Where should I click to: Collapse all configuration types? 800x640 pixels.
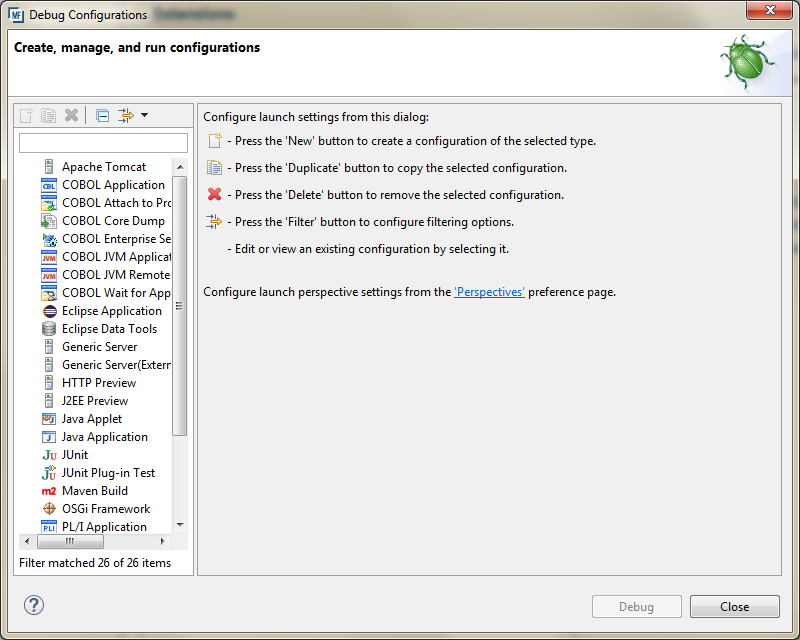click(x=102, y=114)
